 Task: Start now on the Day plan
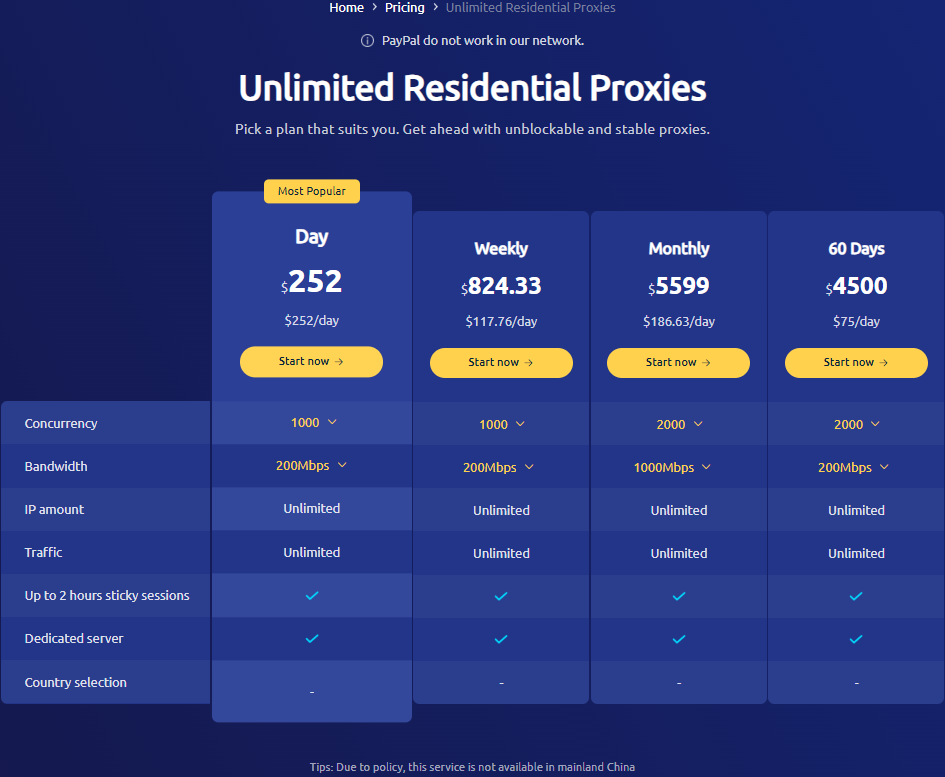[x=312, y=362]
